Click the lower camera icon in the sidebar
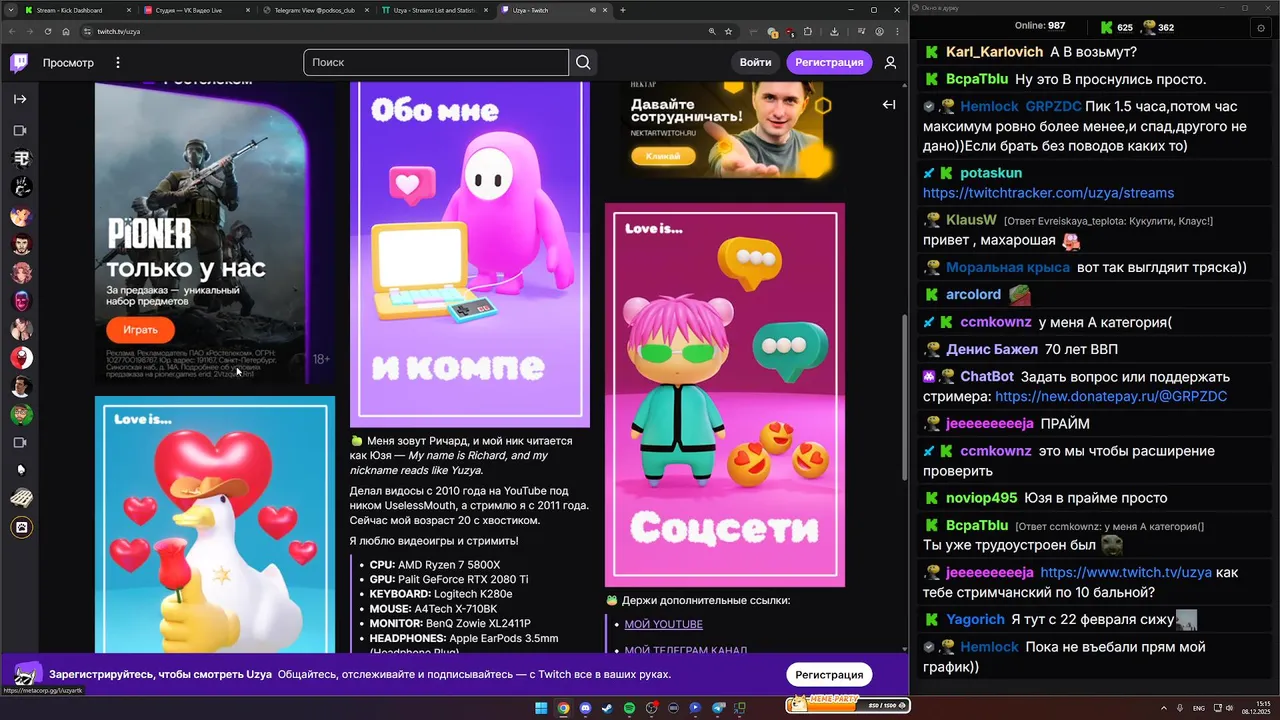1280x720 pixels. [x=20, y=442]
